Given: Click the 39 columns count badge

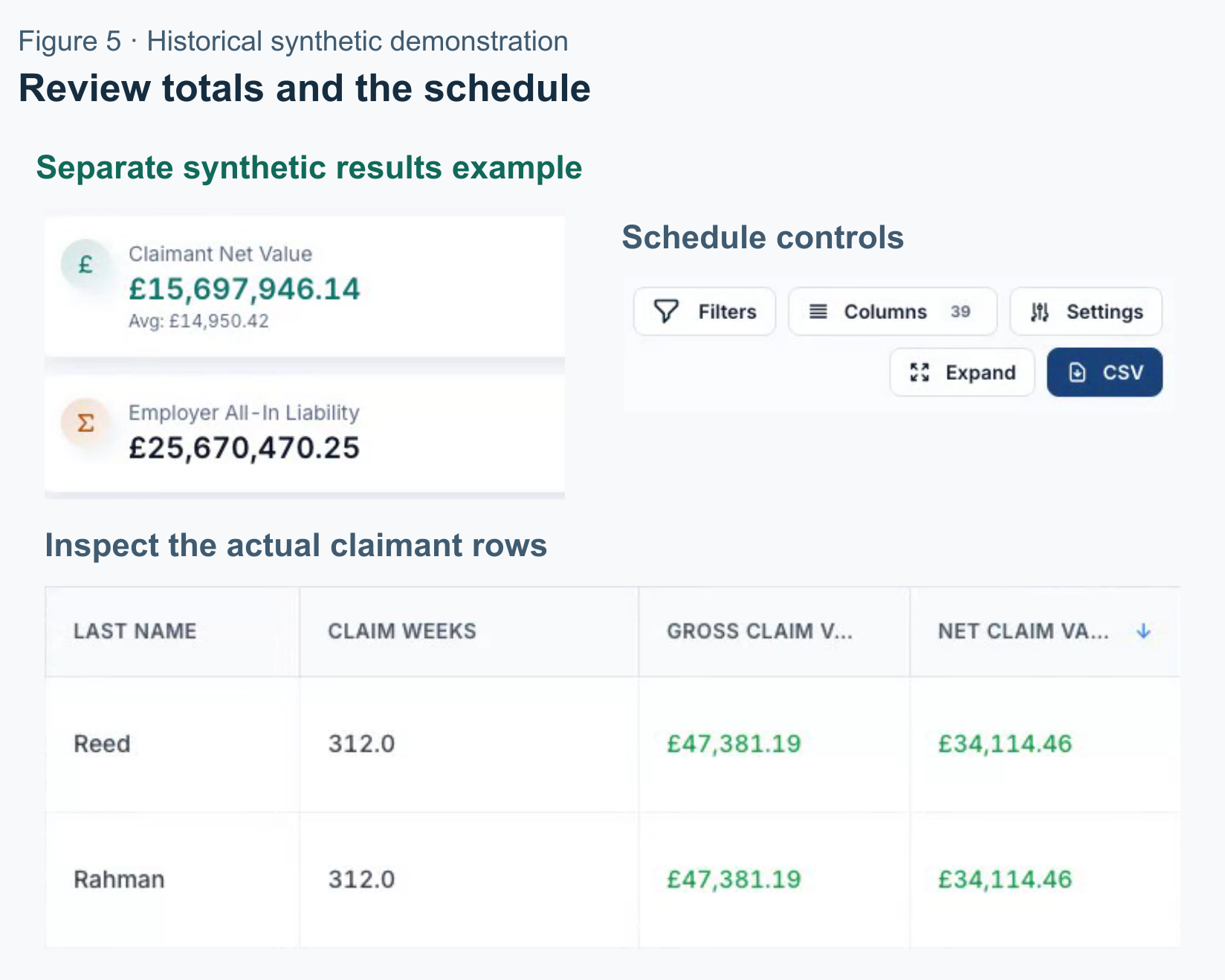Looking at the screenshot, I should (960, 312).
